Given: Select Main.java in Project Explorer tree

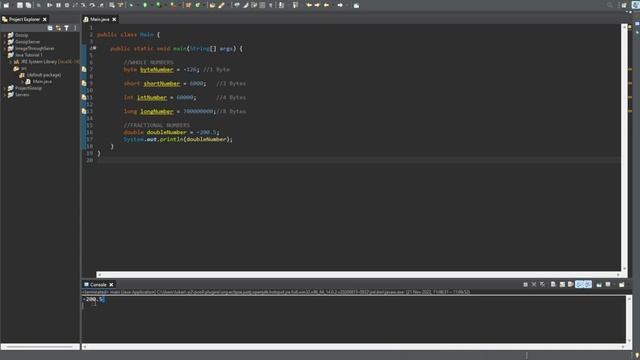Looking at the screenshot, I should pyautogui.click(x=42, y=82).
